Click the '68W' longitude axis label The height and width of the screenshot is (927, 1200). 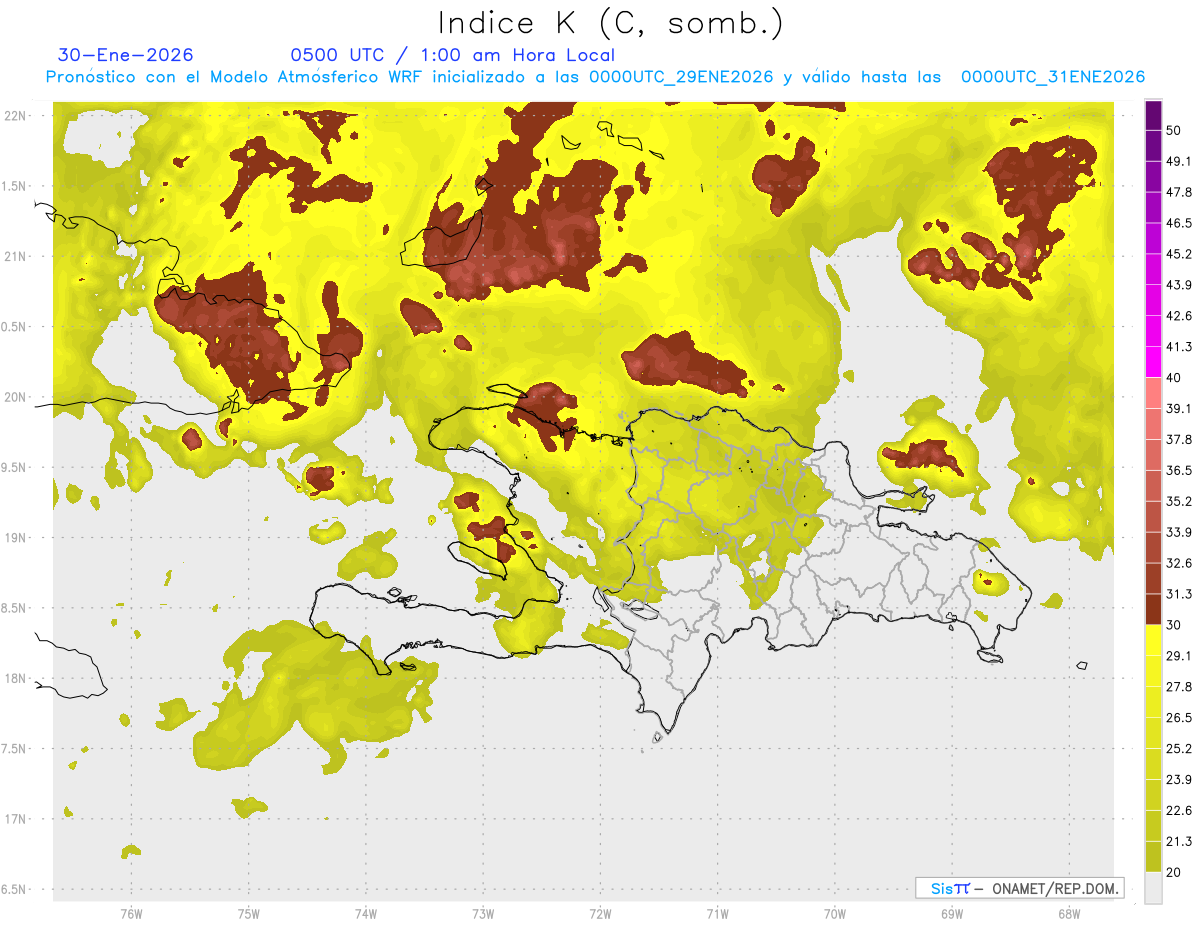1069,914
